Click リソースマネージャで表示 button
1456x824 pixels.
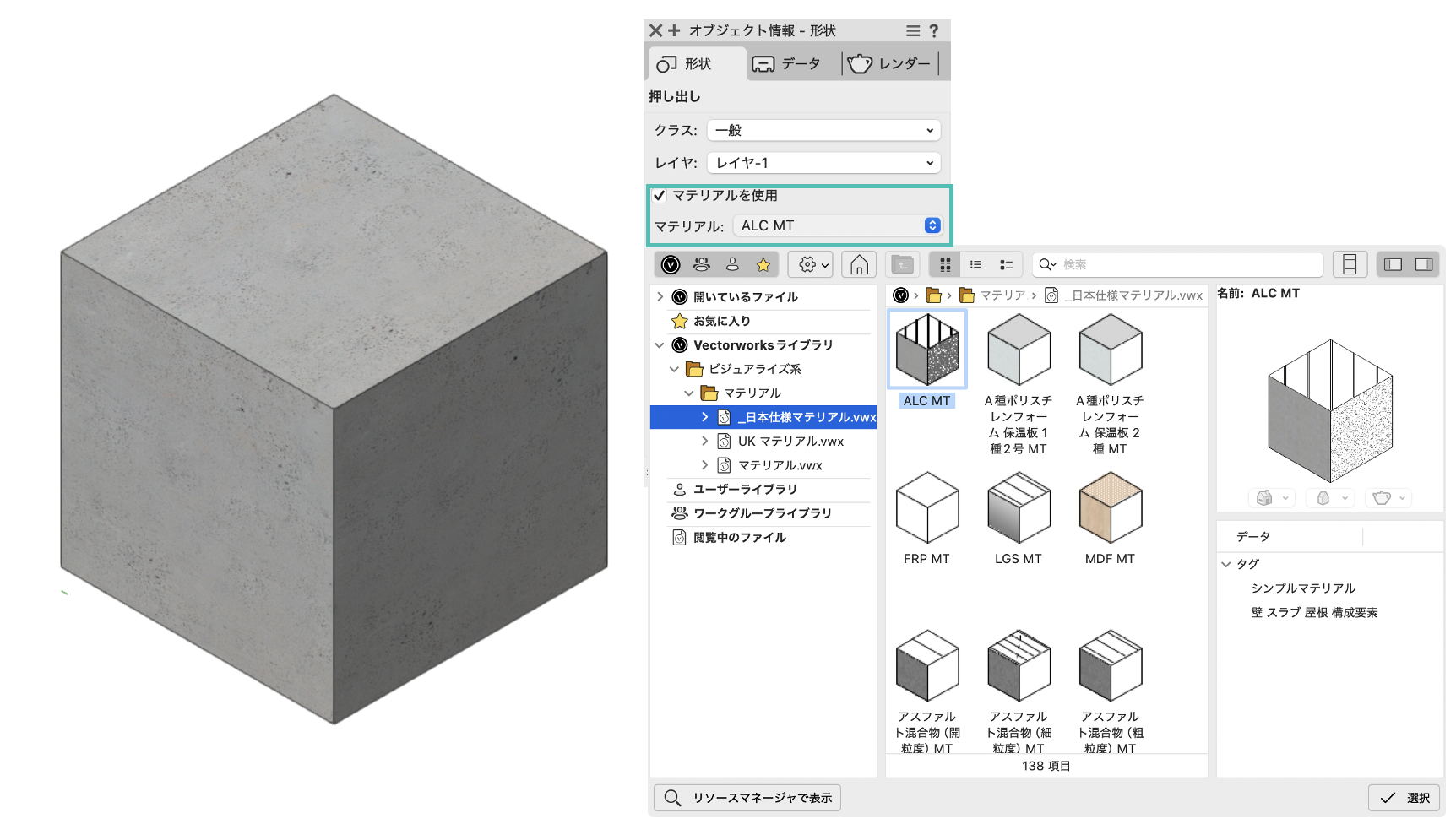pos(747,798)
